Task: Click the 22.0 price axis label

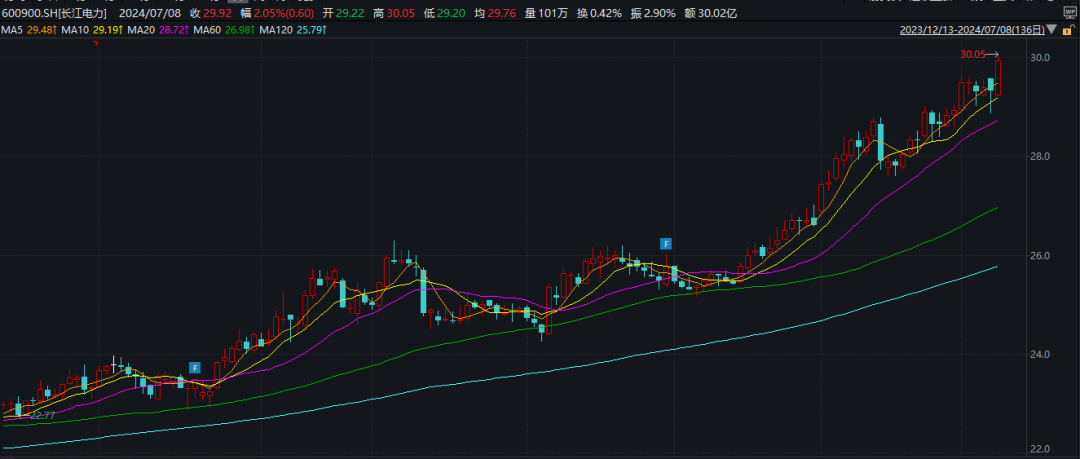Action: [1039, 449]
